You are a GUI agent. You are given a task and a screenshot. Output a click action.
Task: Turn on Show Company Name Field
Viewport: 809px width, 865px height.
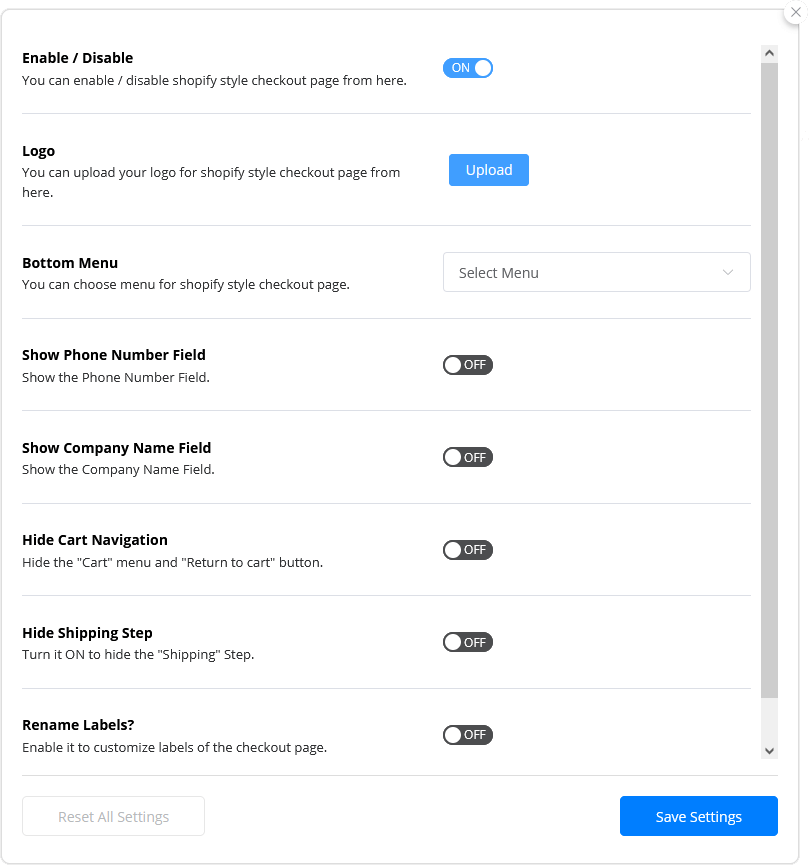(467, 457)
